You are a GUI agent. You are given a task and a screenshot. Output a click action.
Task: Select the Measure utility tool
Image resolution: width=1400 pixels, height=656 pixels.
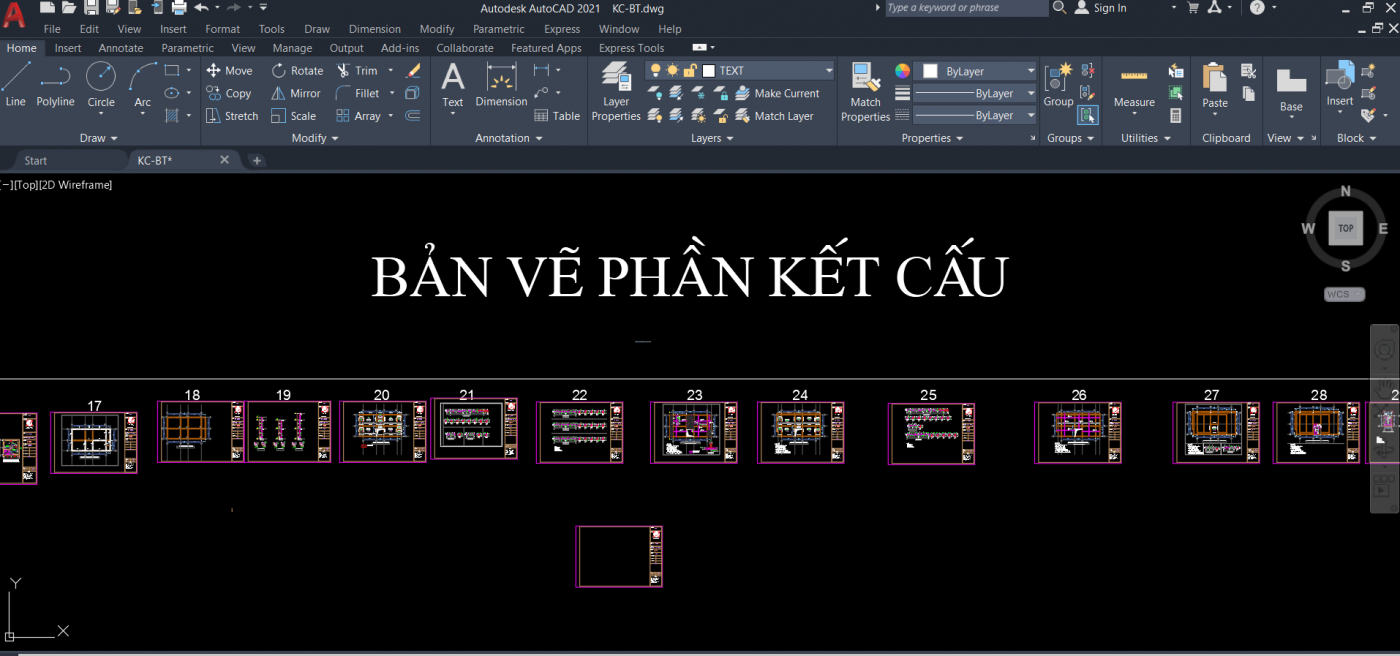(x=1134, y=86)
